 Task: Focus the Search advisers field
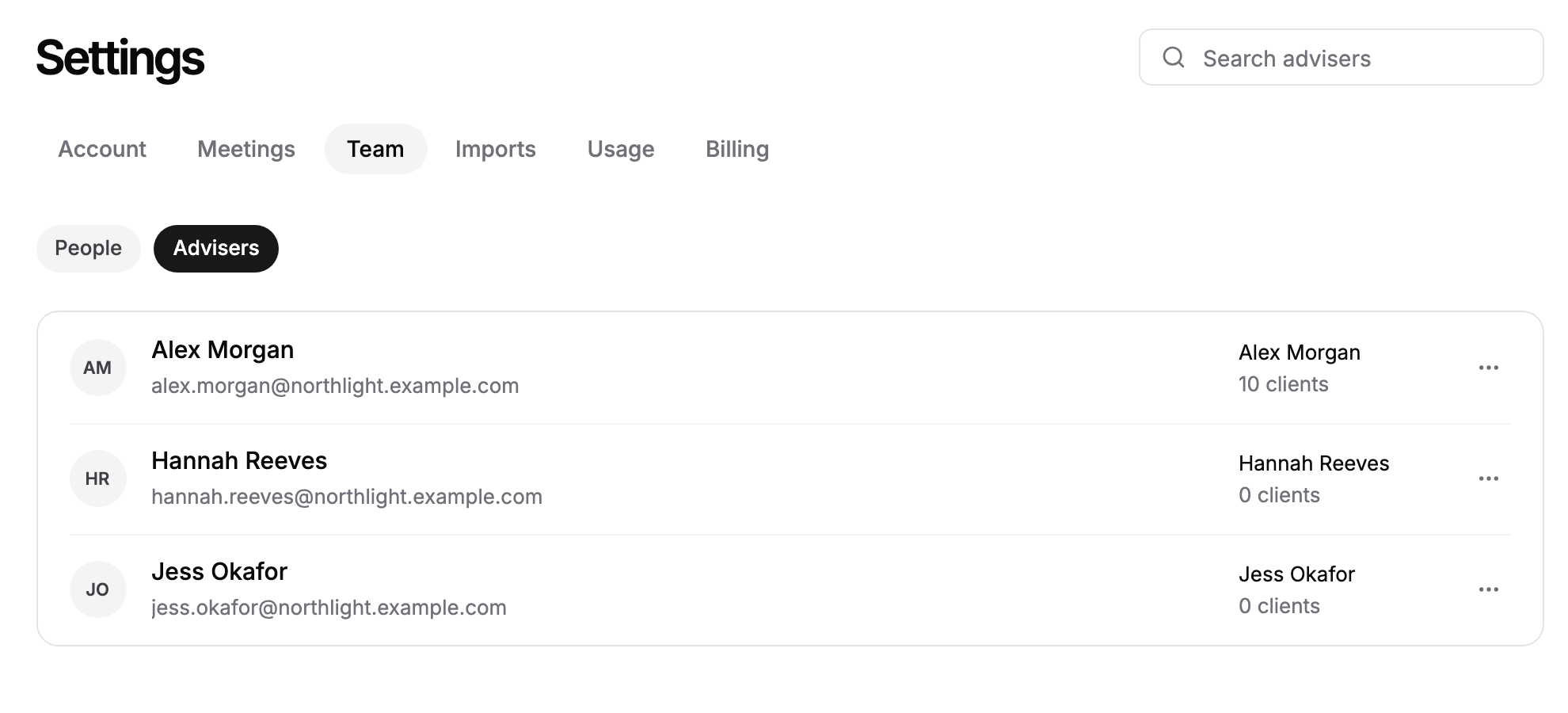click(x=1341, y=57)
